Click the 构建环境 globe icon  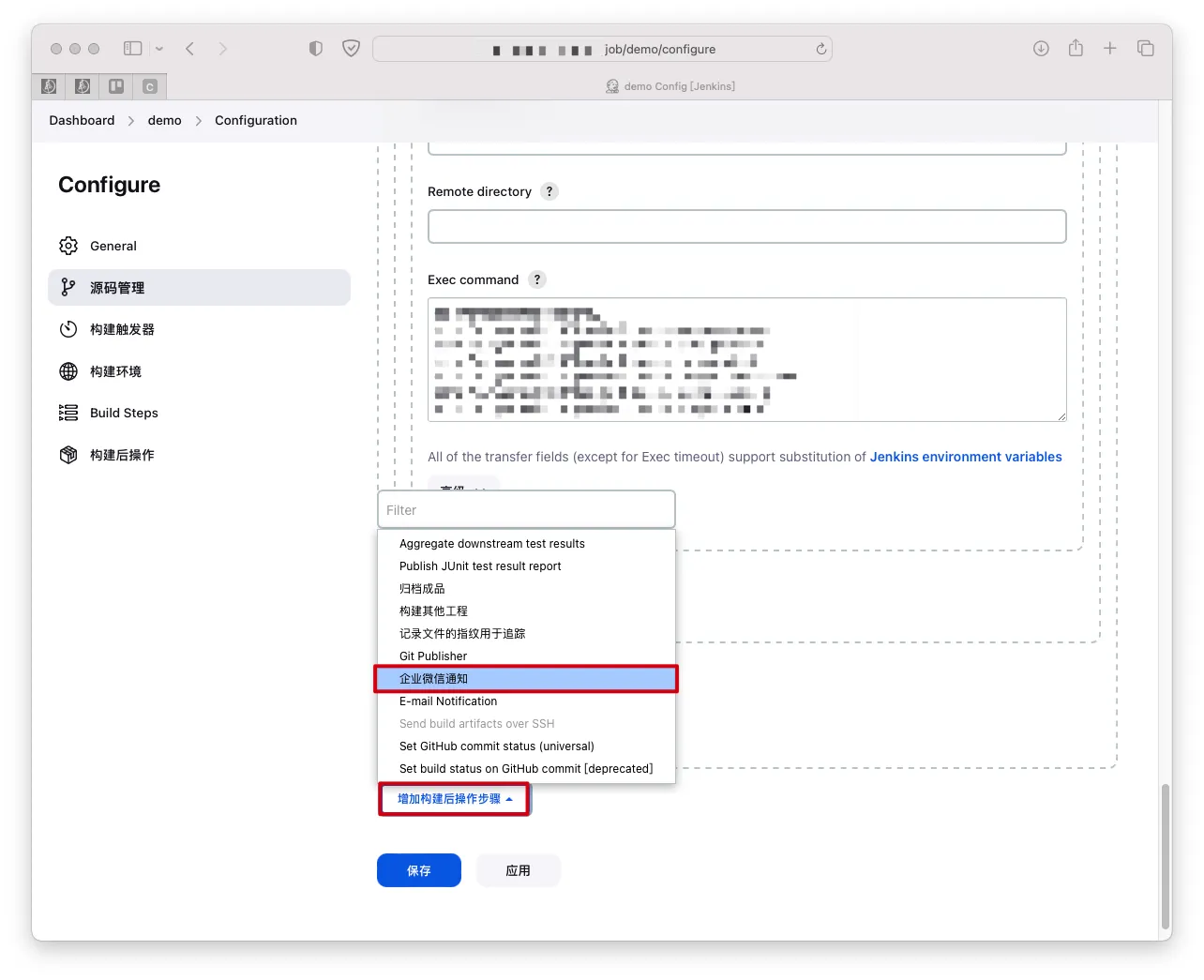point(68,371)
